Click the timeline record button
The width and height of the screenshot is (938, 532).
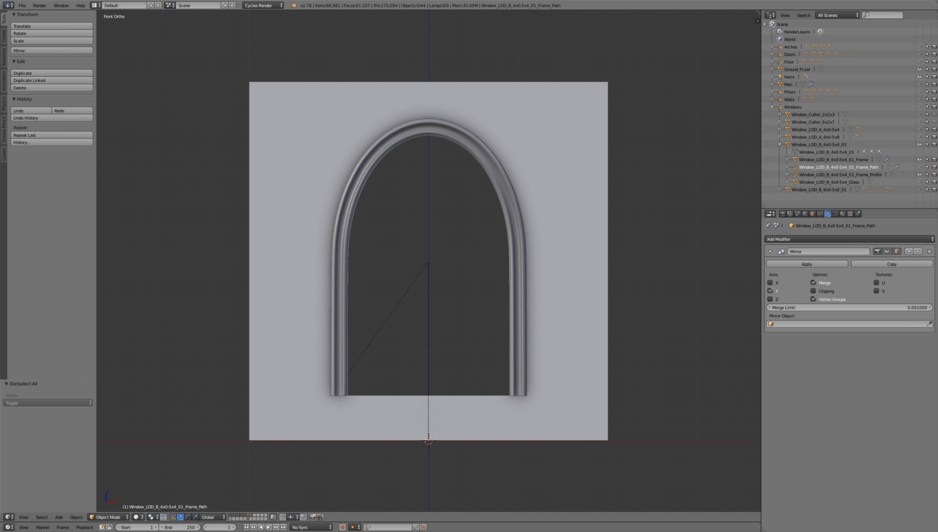(x=342, y=527)
